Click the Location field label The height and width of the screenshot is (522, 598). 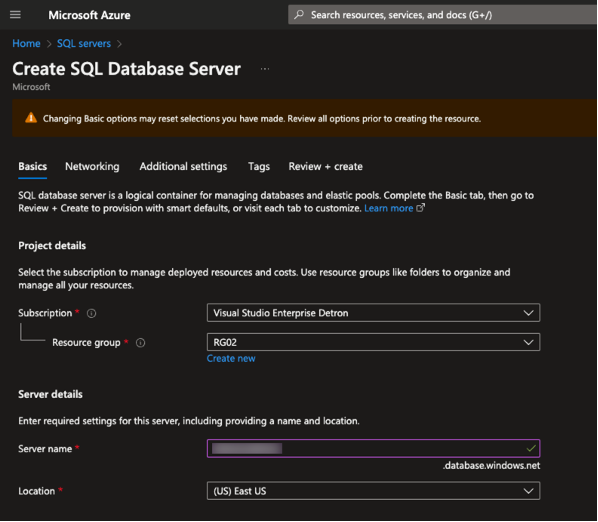[x=37, y=491]
